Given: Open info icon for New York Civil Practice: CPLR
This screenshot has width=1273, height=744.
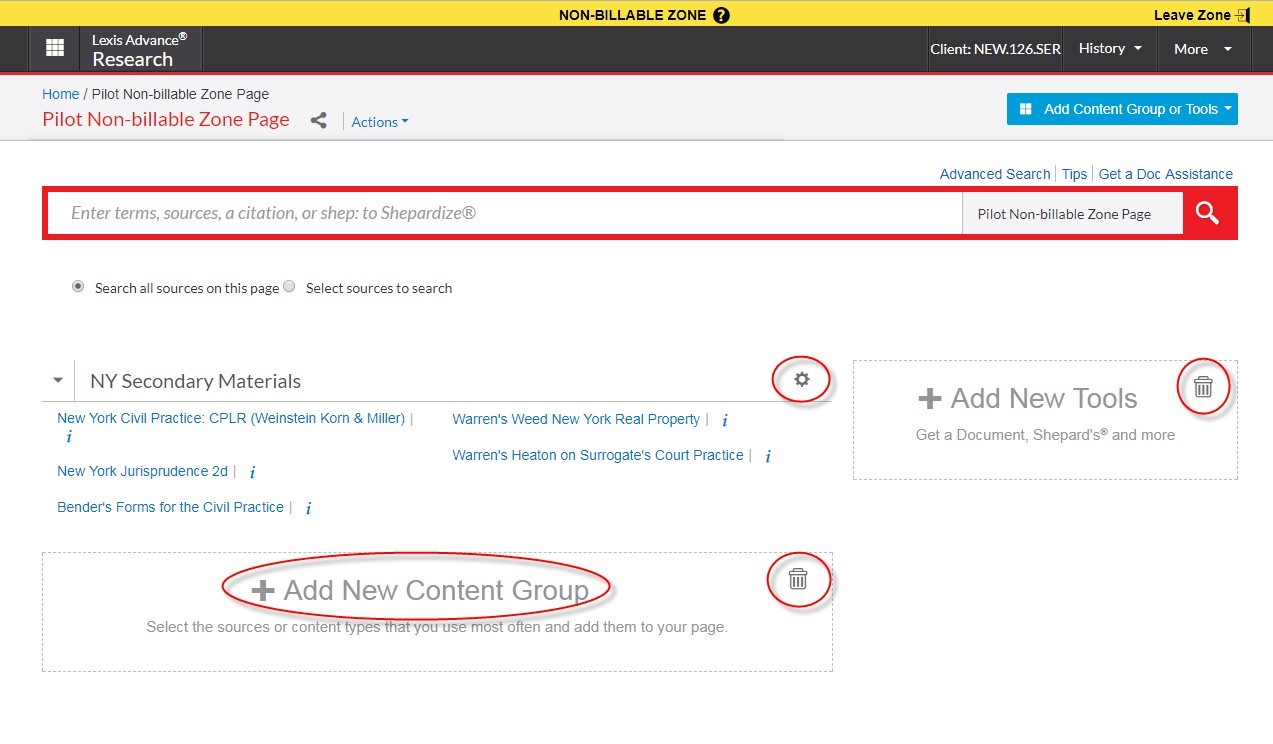Looking at the screenshot, I should click(69, 438).
